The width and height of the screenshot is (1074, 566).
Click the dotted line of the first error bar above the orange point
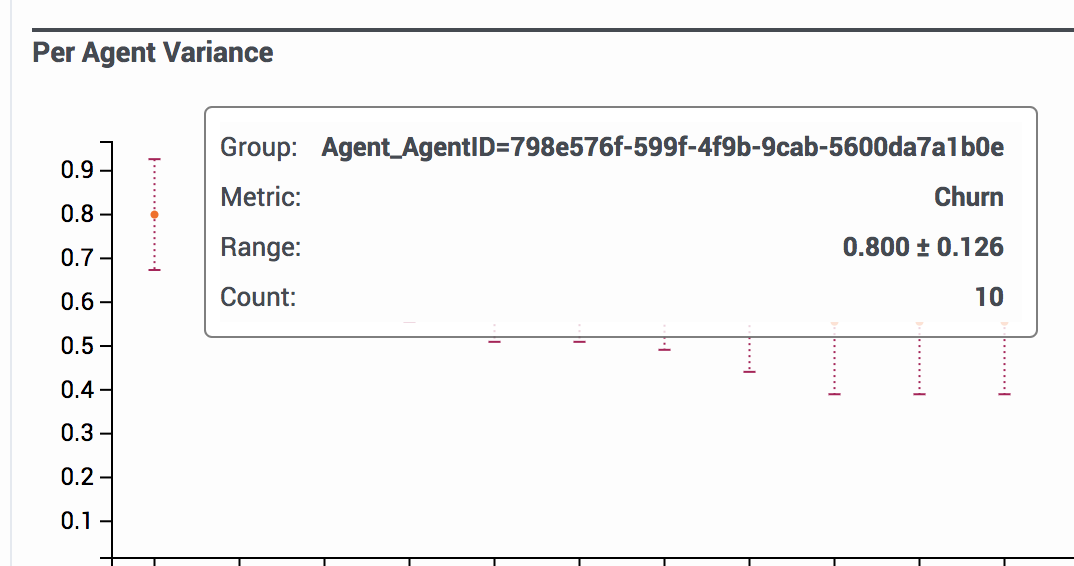pos(154,185)
